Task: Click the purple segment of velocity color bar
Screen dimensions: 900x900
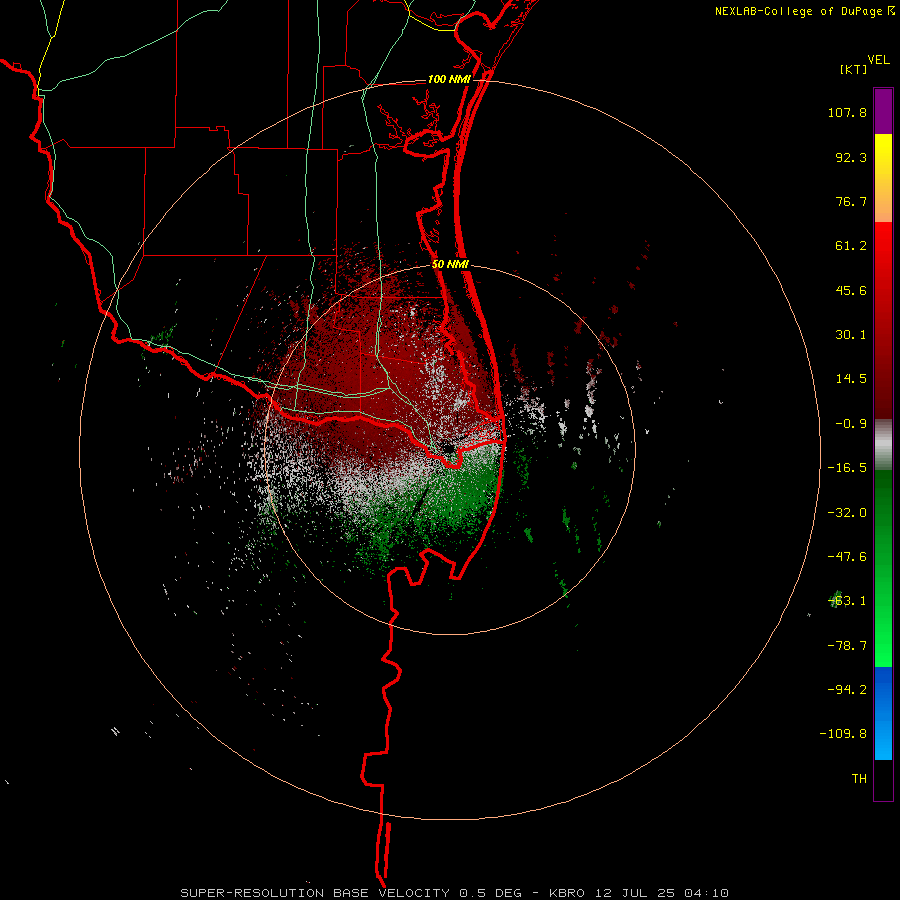Action: 883,111
